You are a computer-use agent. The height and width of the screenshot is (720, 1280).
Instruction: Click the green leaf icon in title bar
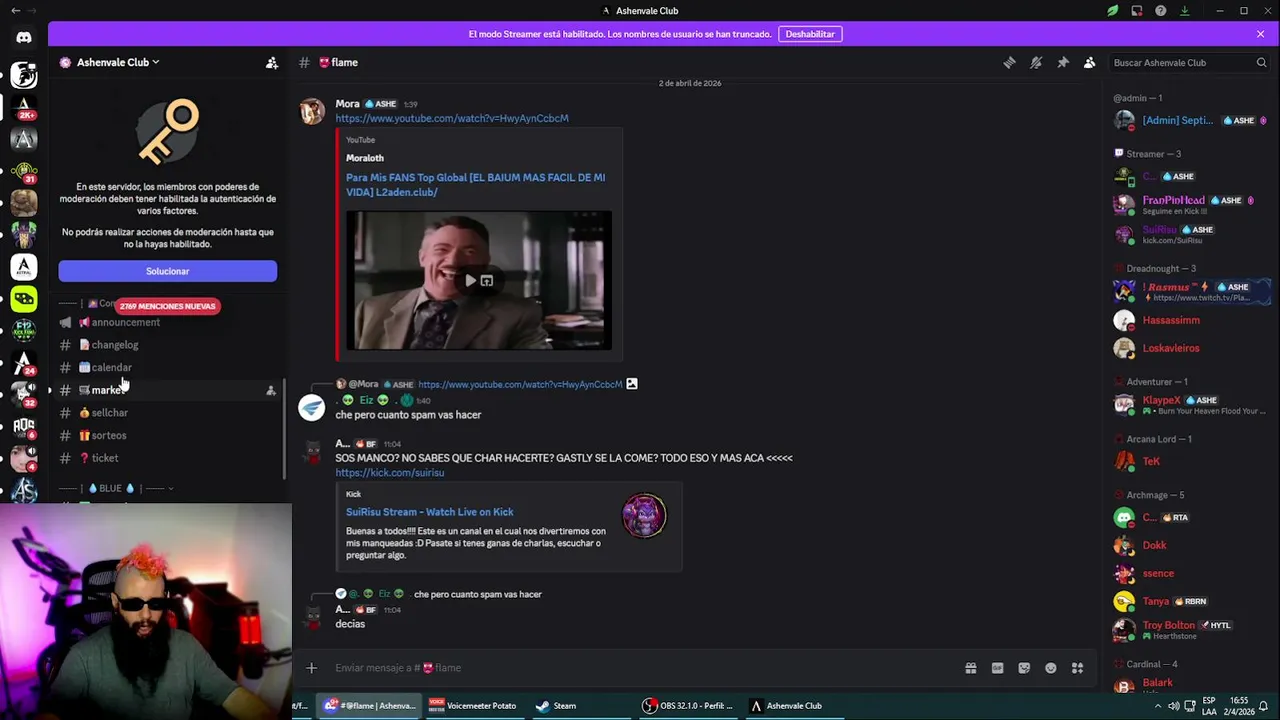click(1112, 11)
